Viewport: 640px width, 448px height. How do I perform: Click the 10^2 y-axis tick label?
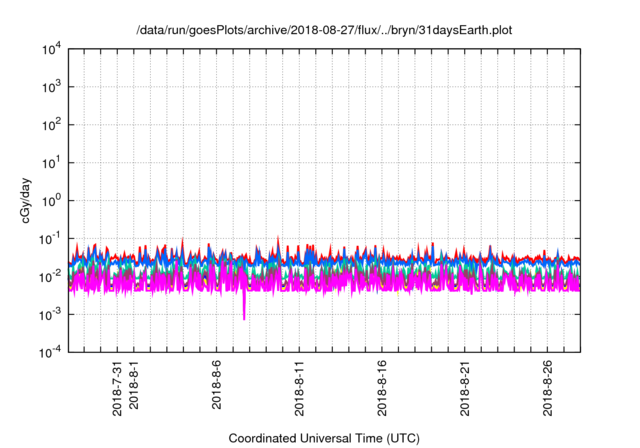coord(53,124)
